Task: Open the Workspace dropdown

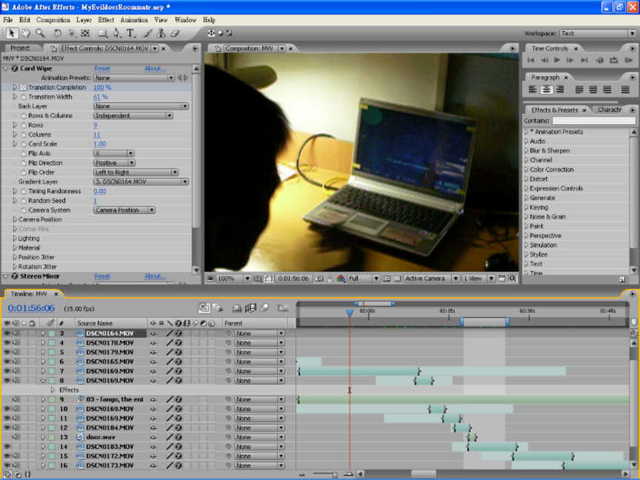Action: pos(597,33)
